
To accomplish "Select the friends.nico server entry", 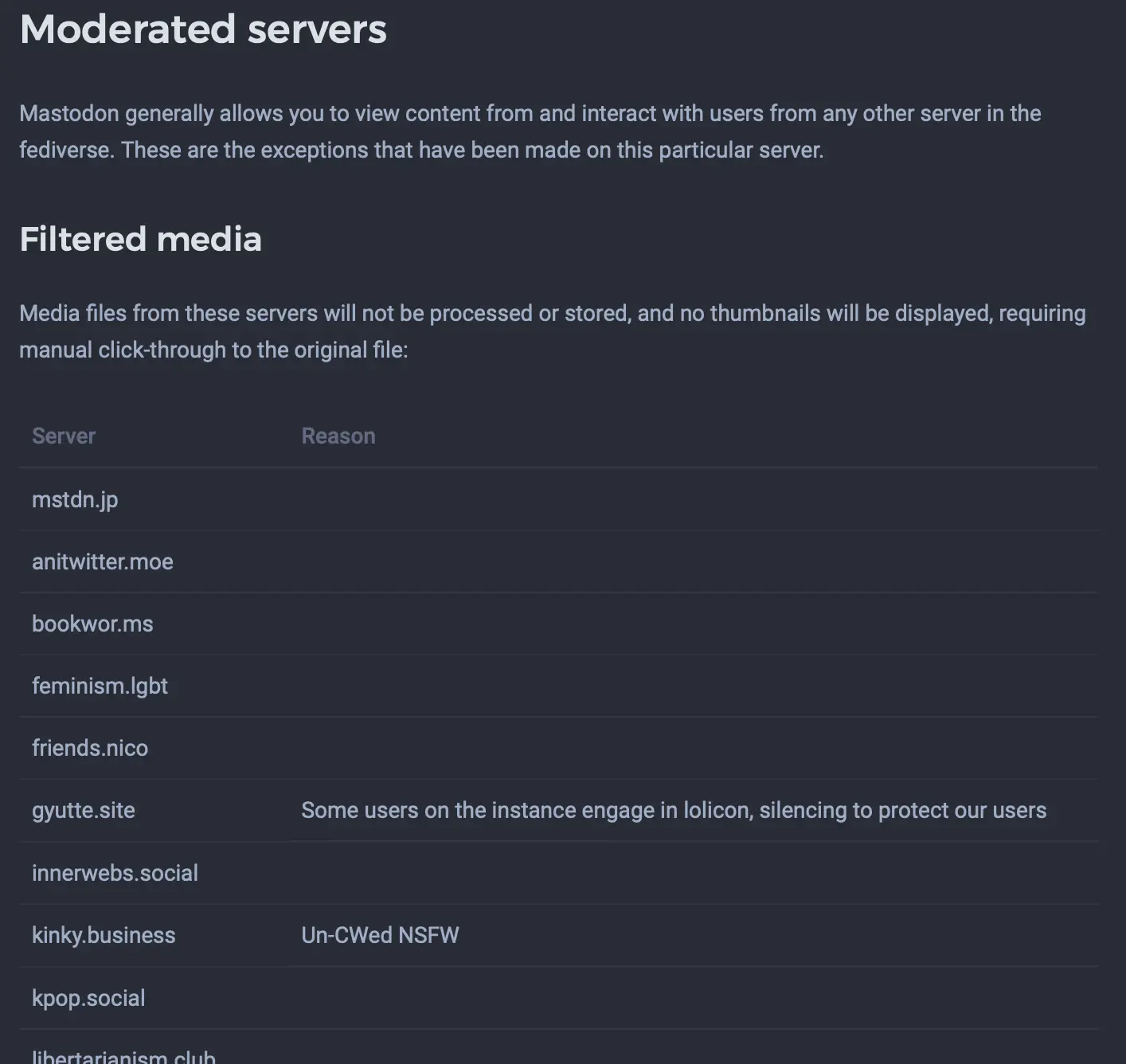I will (90, 748).
